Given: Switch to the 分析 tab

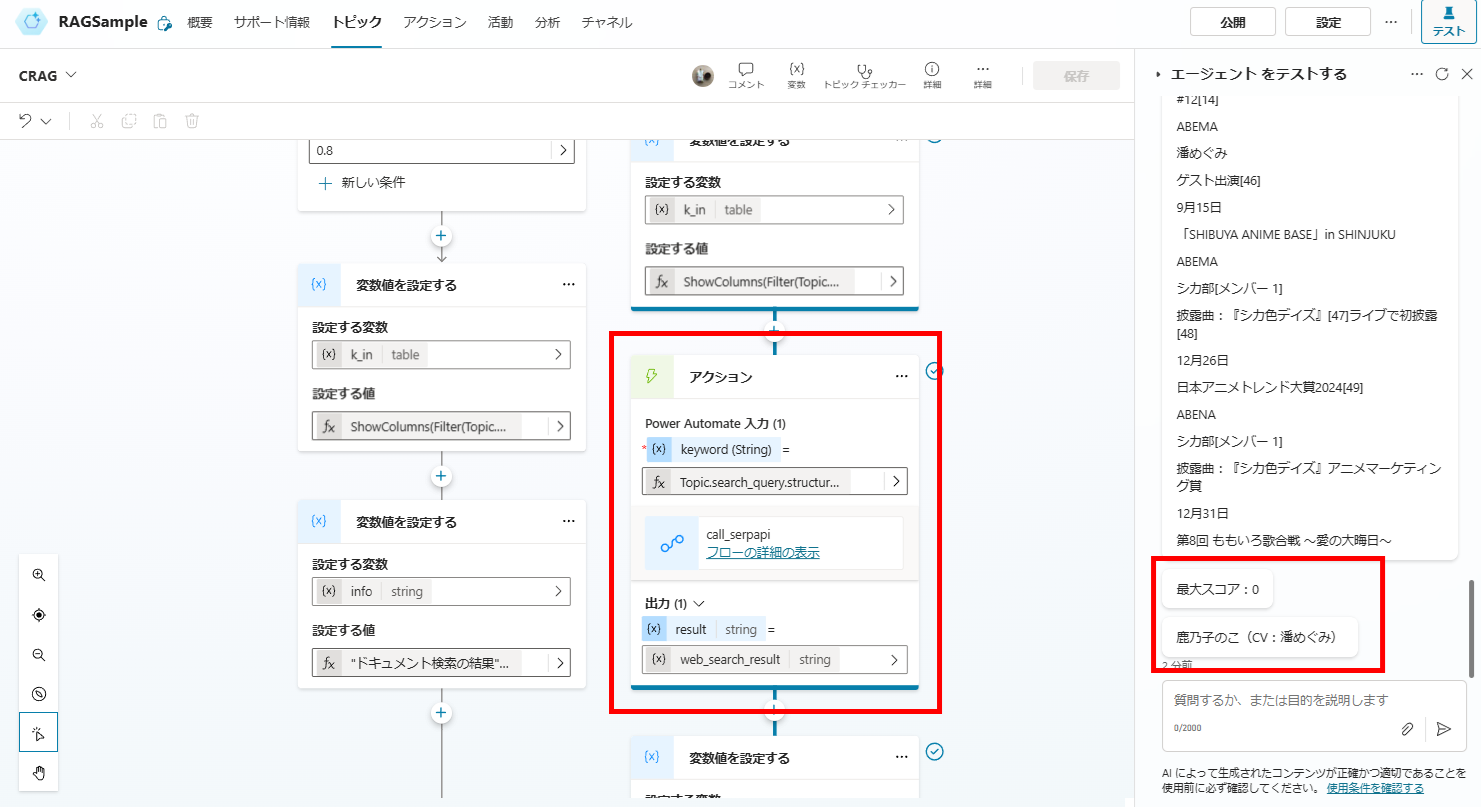Looking at the screenshot, I should tap(547, 21).
